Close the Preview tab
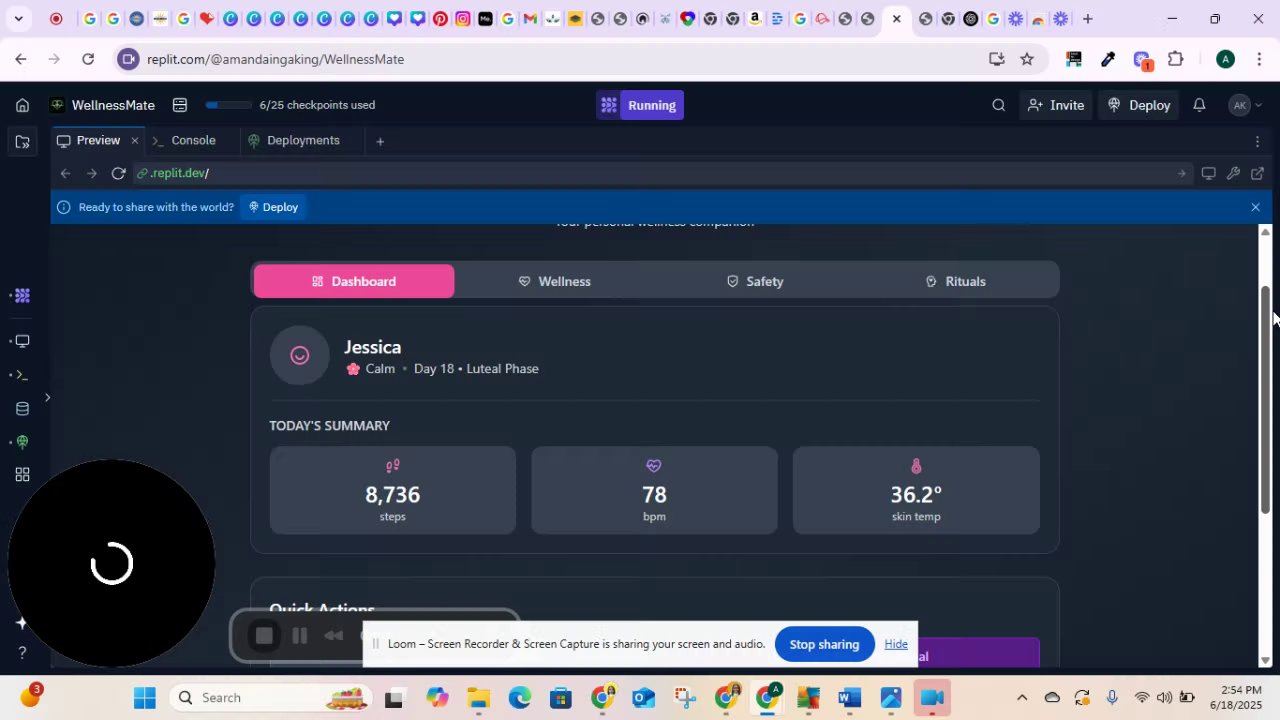The height and width of the screenshot is (720, 1280). pos(134,141)
